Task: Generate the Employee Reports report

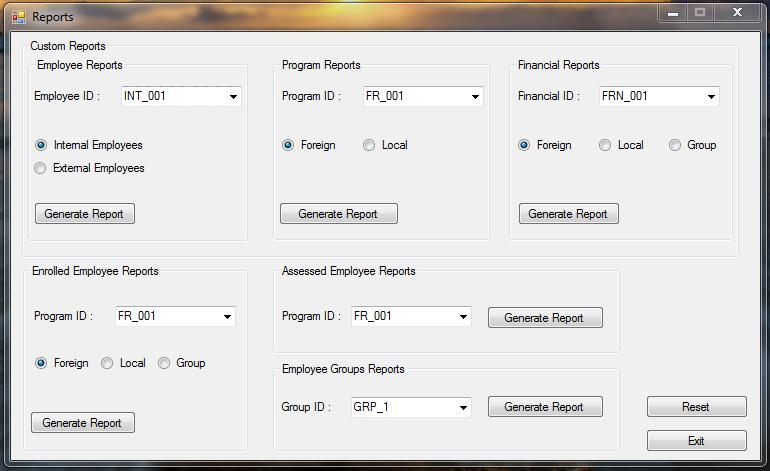Action: click(x=85, y=214)
